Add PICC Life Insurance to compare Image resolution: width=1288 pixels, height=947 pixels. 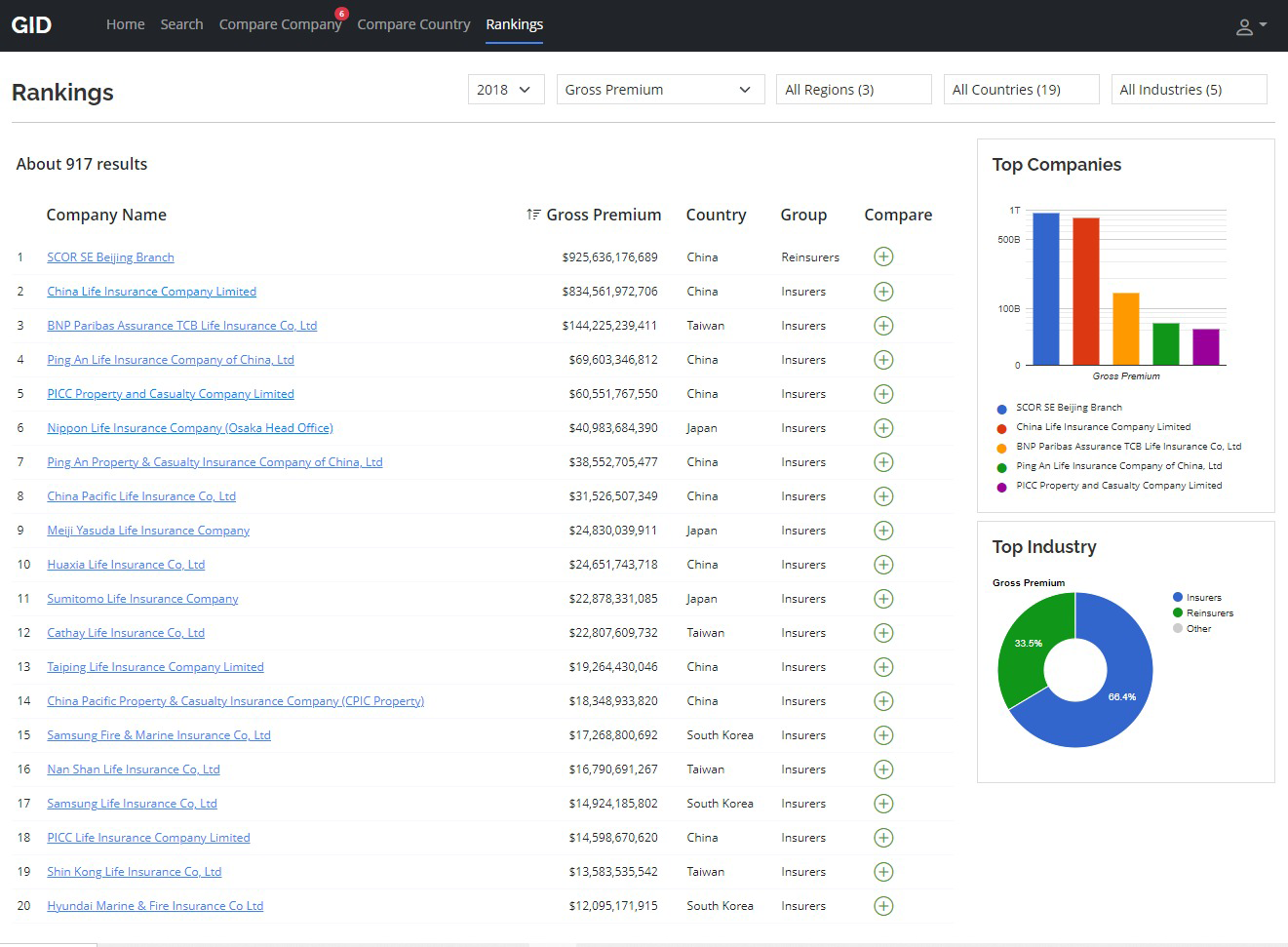tap(883, 837)
